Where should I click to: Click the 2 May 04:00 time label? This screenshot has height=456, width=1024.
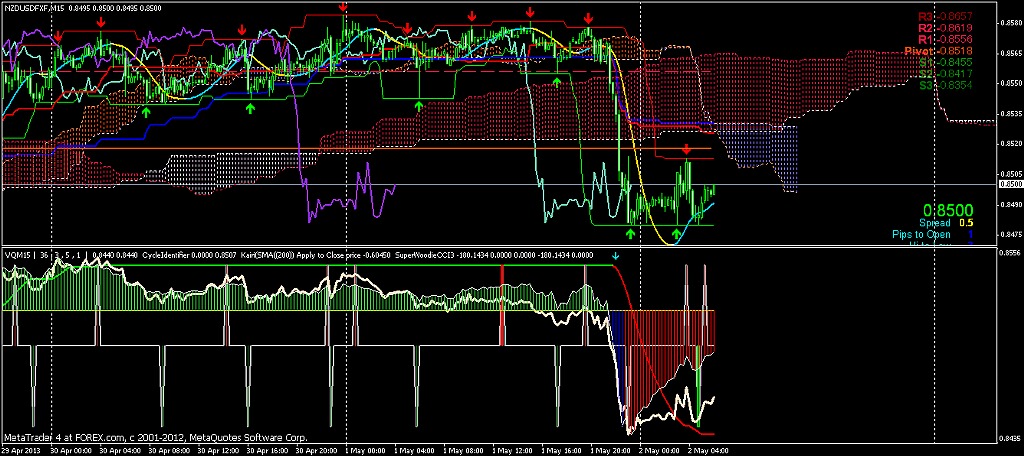[x=709, y=450]
